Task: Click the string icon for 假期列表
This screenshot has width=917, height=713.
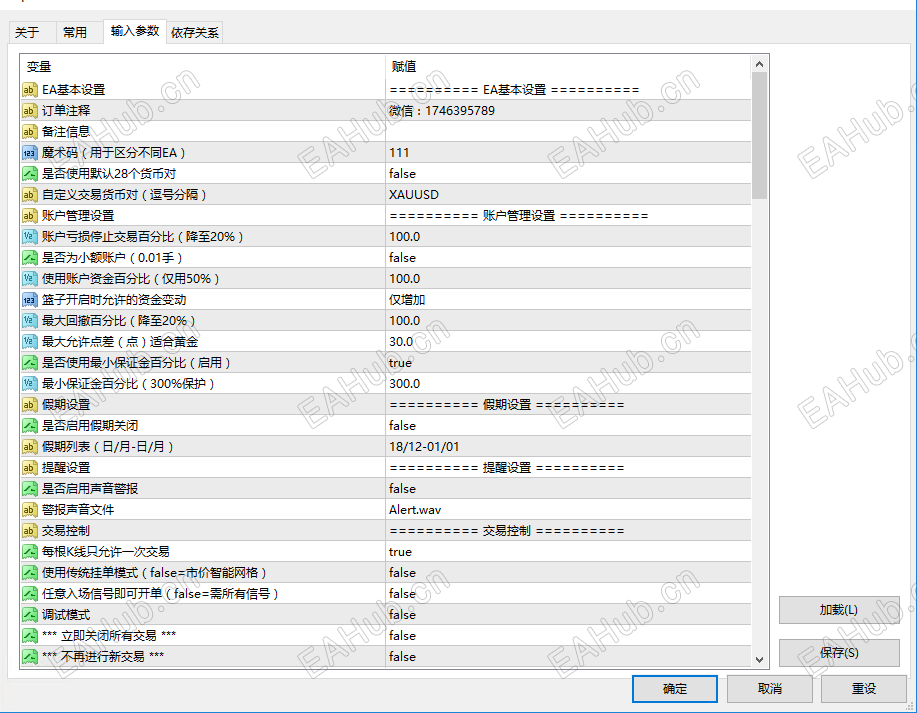Action: coord(29,447)
